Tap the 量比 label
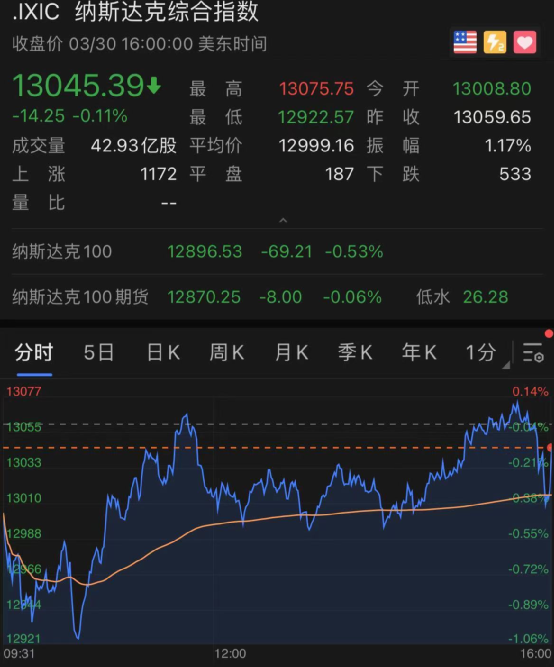 pyautogui.click(x=38, y=202)
